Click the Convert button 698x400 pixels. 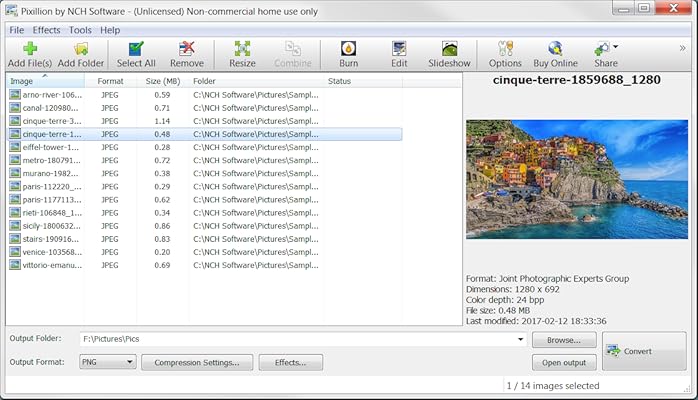[x=643, y=351]
